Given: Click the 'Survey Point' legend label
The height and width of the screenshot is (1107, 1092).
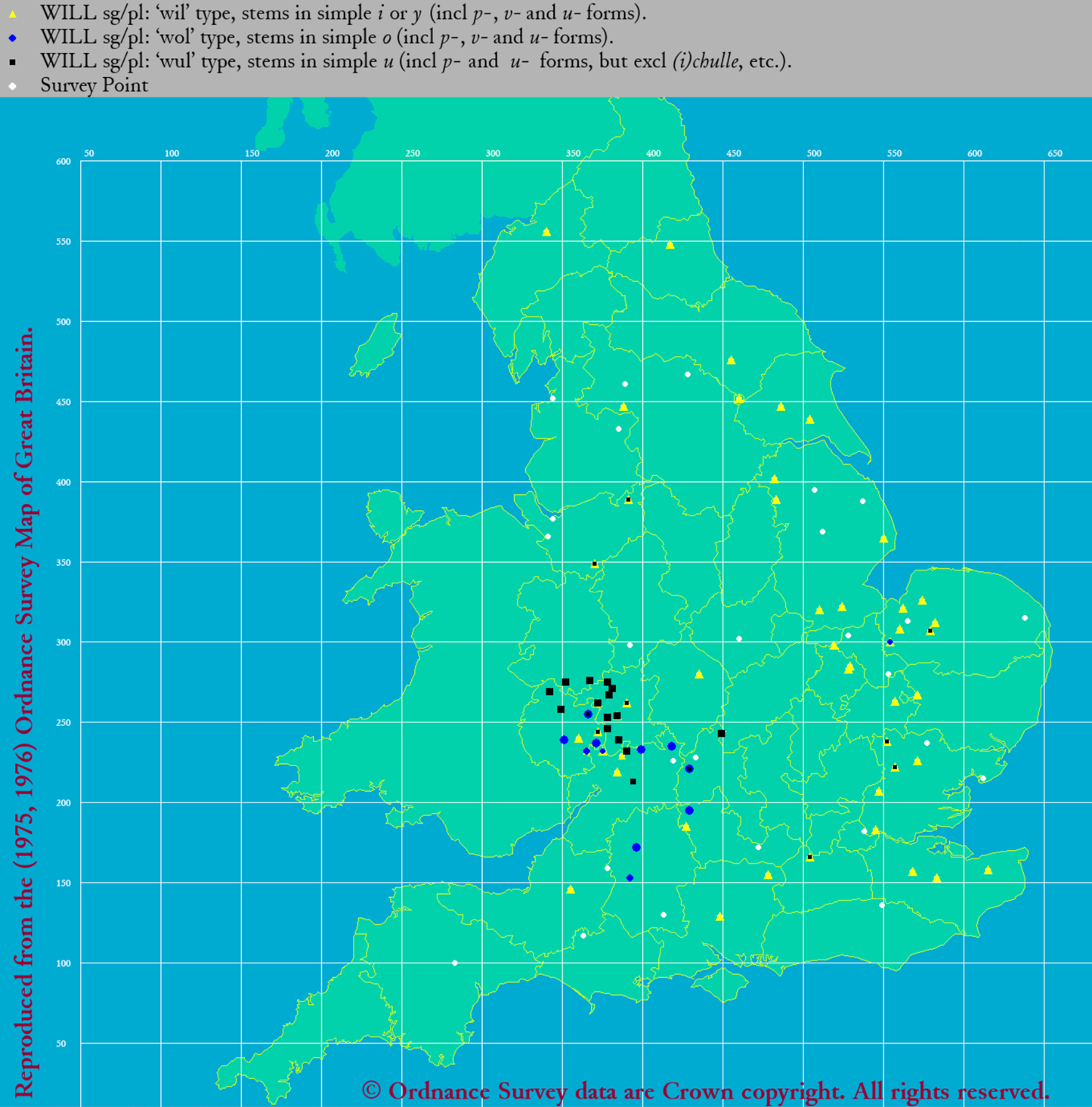Looking at the screenshot, I should coord(94,86).
